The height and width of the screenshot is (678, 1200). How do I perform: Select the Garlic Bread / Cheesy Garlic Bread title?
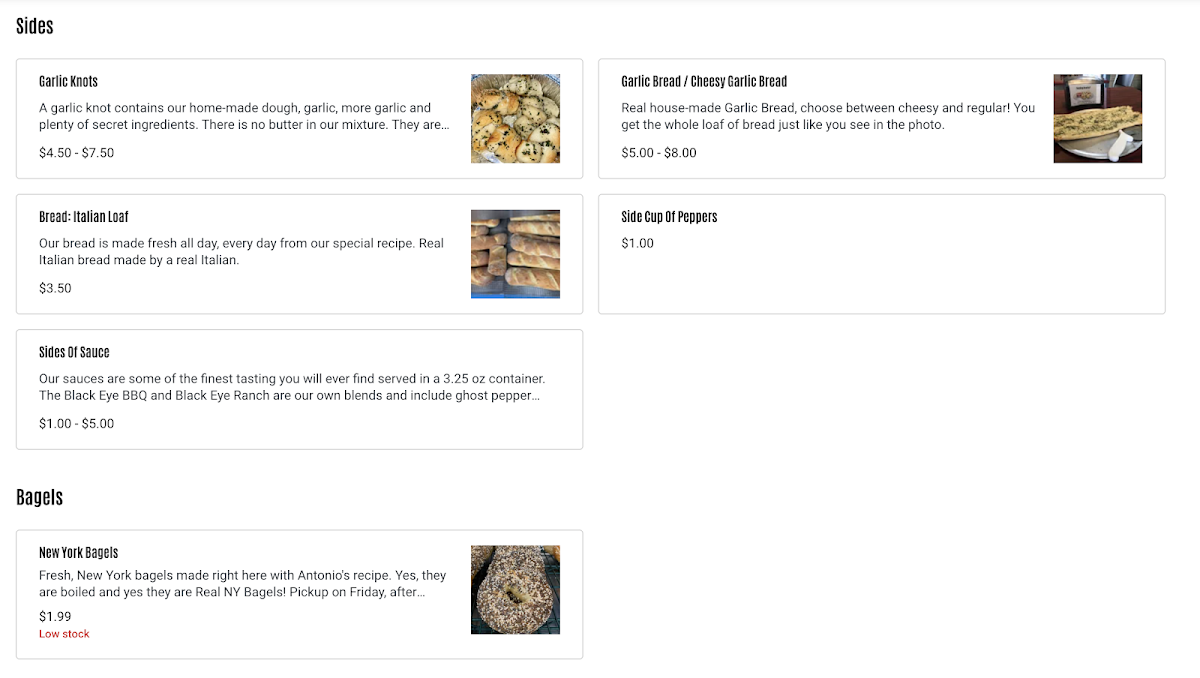(x=703, y=81)
